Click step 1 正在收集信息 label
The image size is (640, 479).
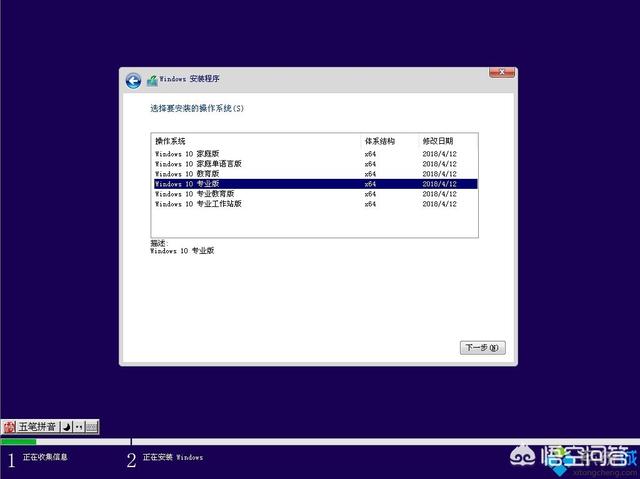click(x=45, y=457)
